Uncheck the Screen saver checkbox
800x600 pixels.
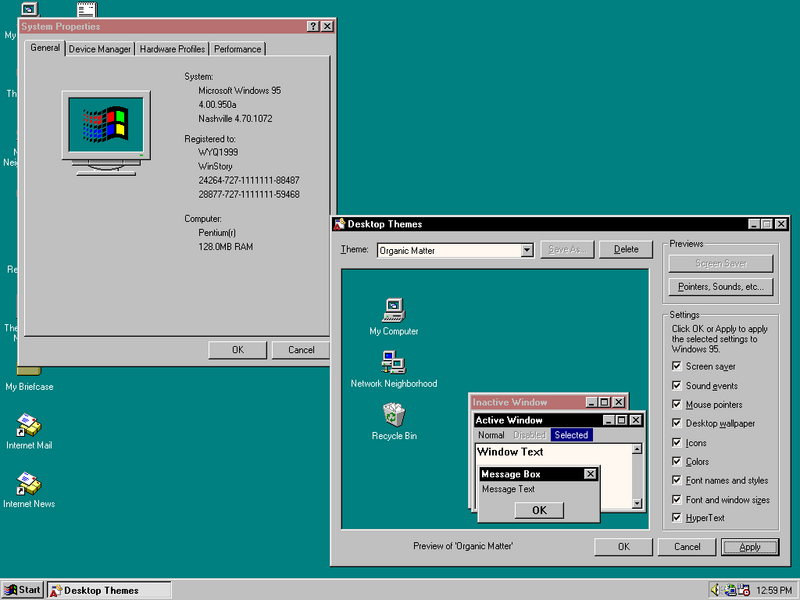click(678, 367)
